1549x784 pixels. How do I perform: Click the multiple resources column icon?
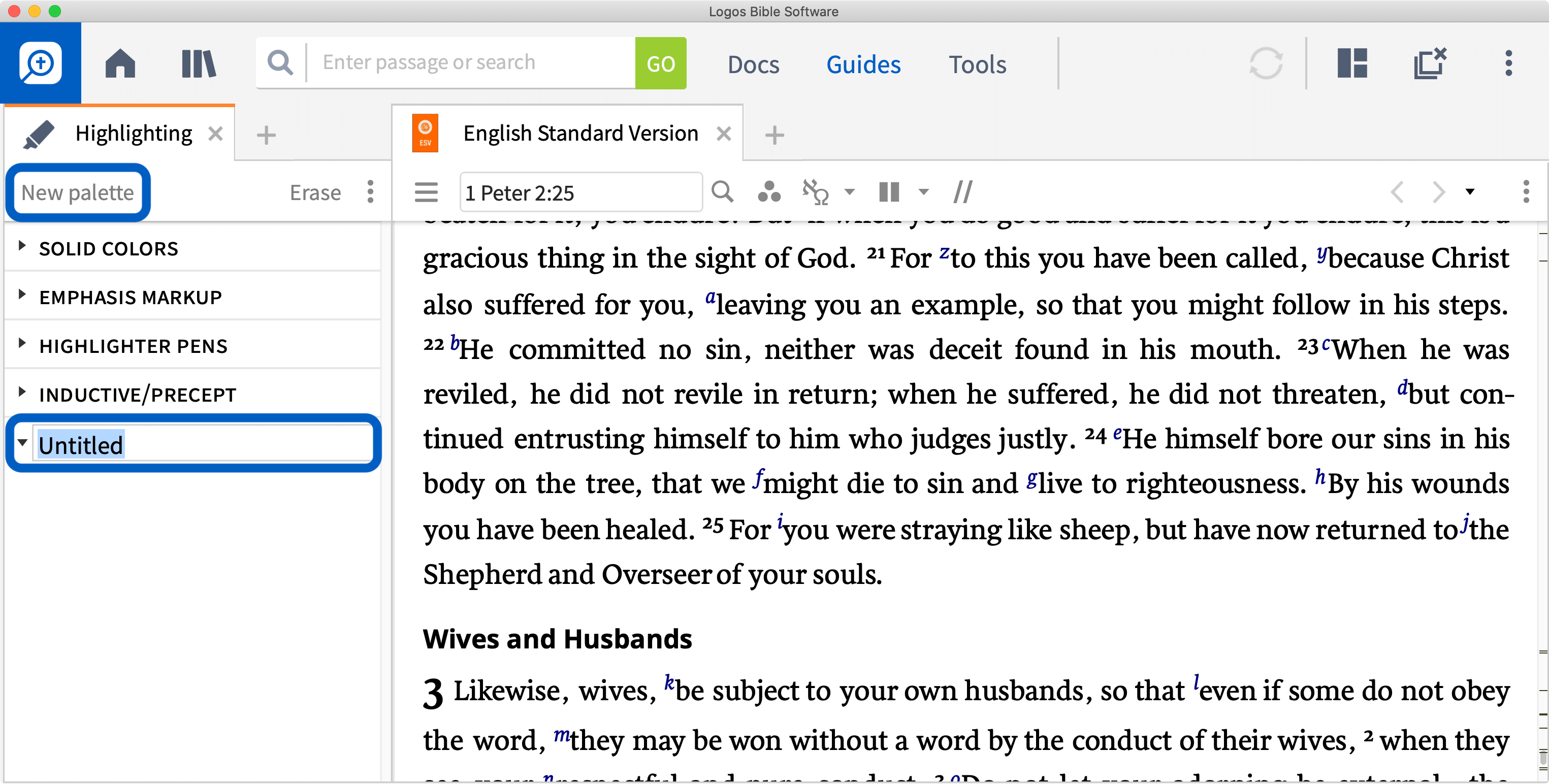889,192
